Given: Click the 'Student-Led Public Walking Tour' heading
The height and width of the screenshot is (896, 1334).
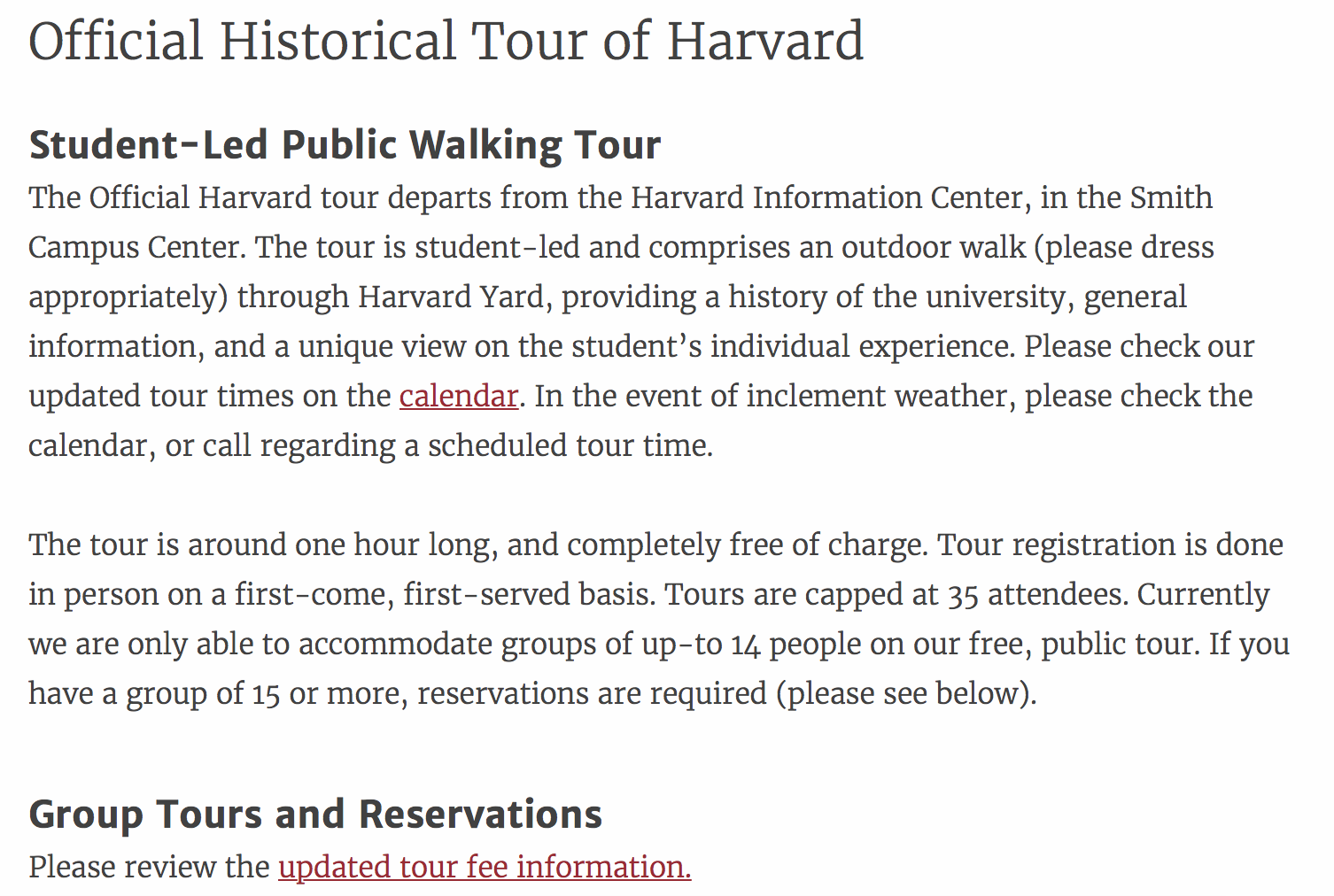Looking at the screenshot, I should click(345, 145).
